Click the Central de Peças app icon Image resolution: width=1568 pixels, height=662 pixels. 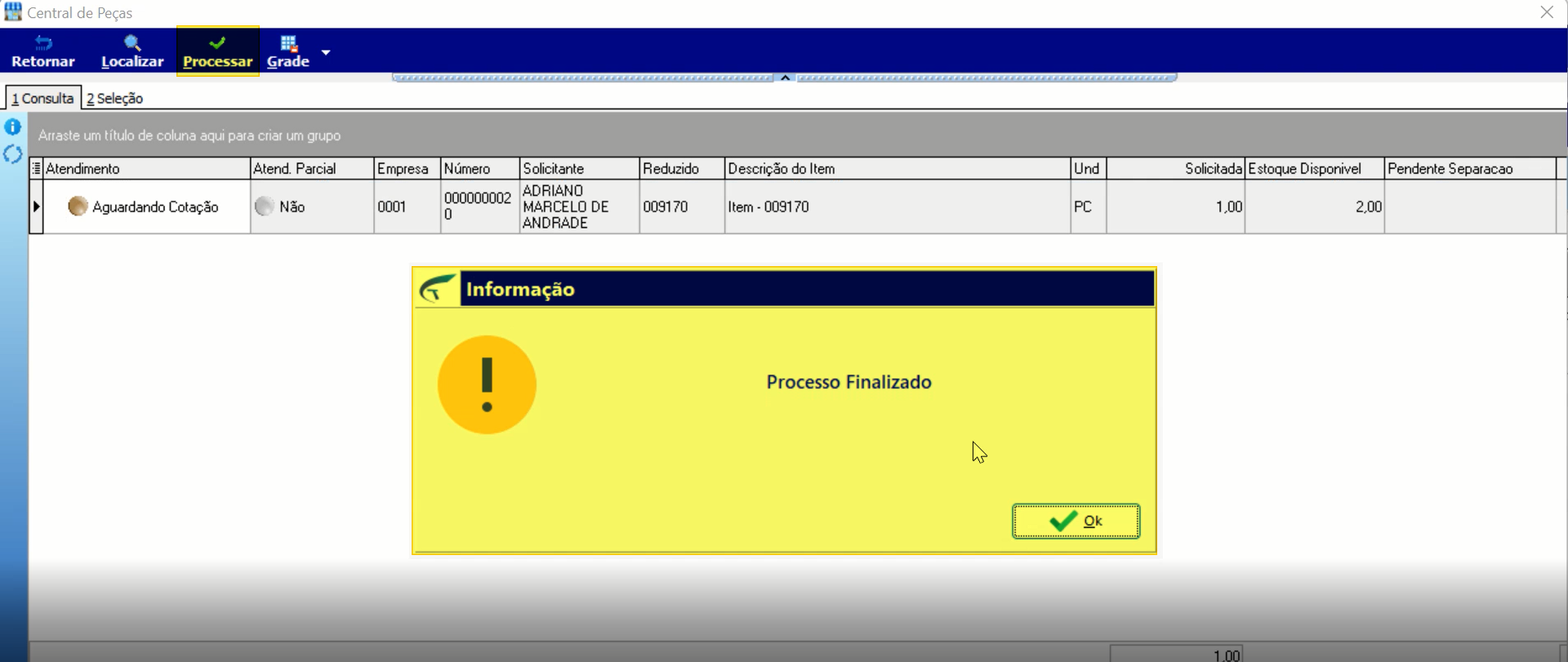(13, 12)
